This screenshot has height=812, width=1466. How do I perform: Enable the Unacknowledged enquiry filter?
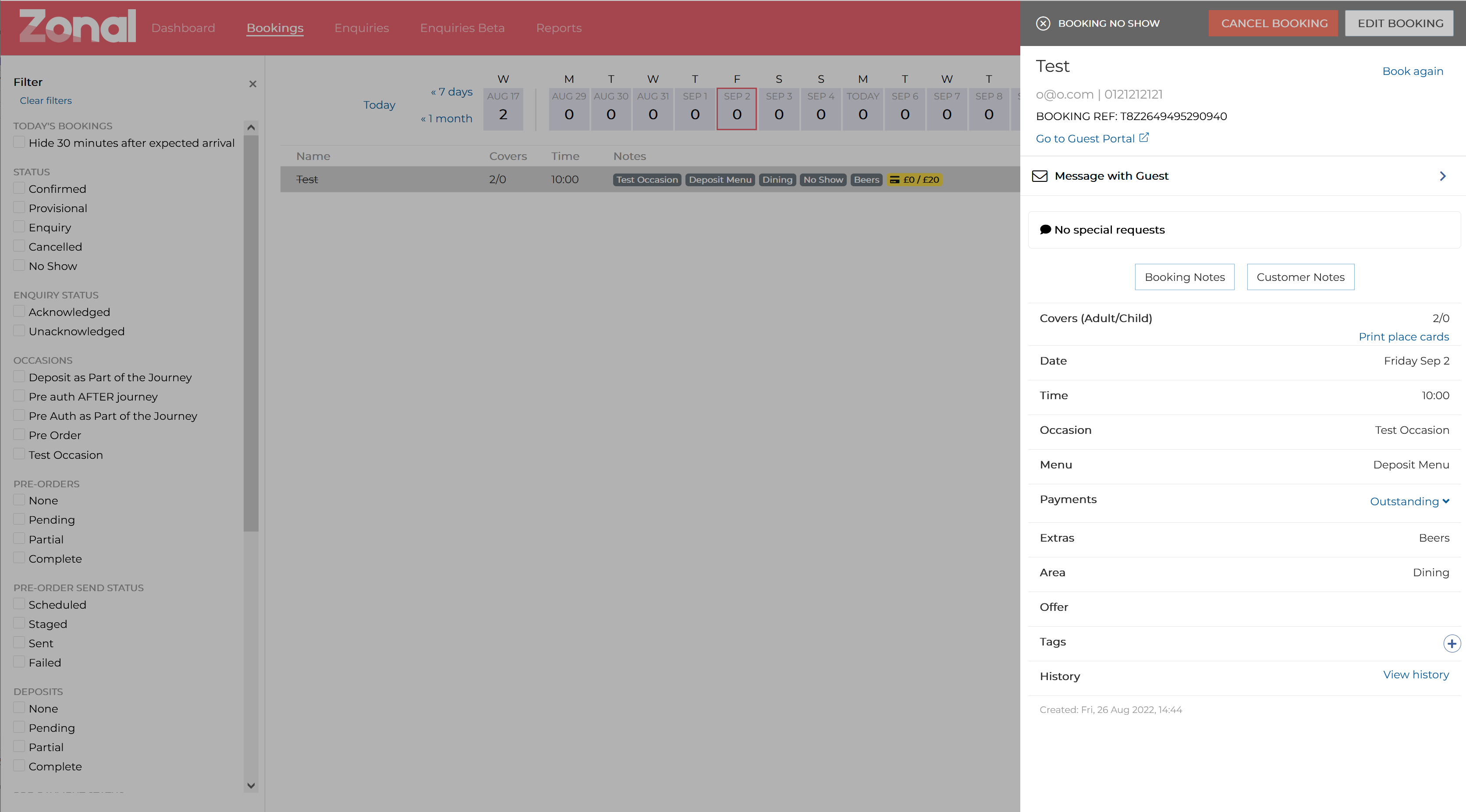coord(19,330)
